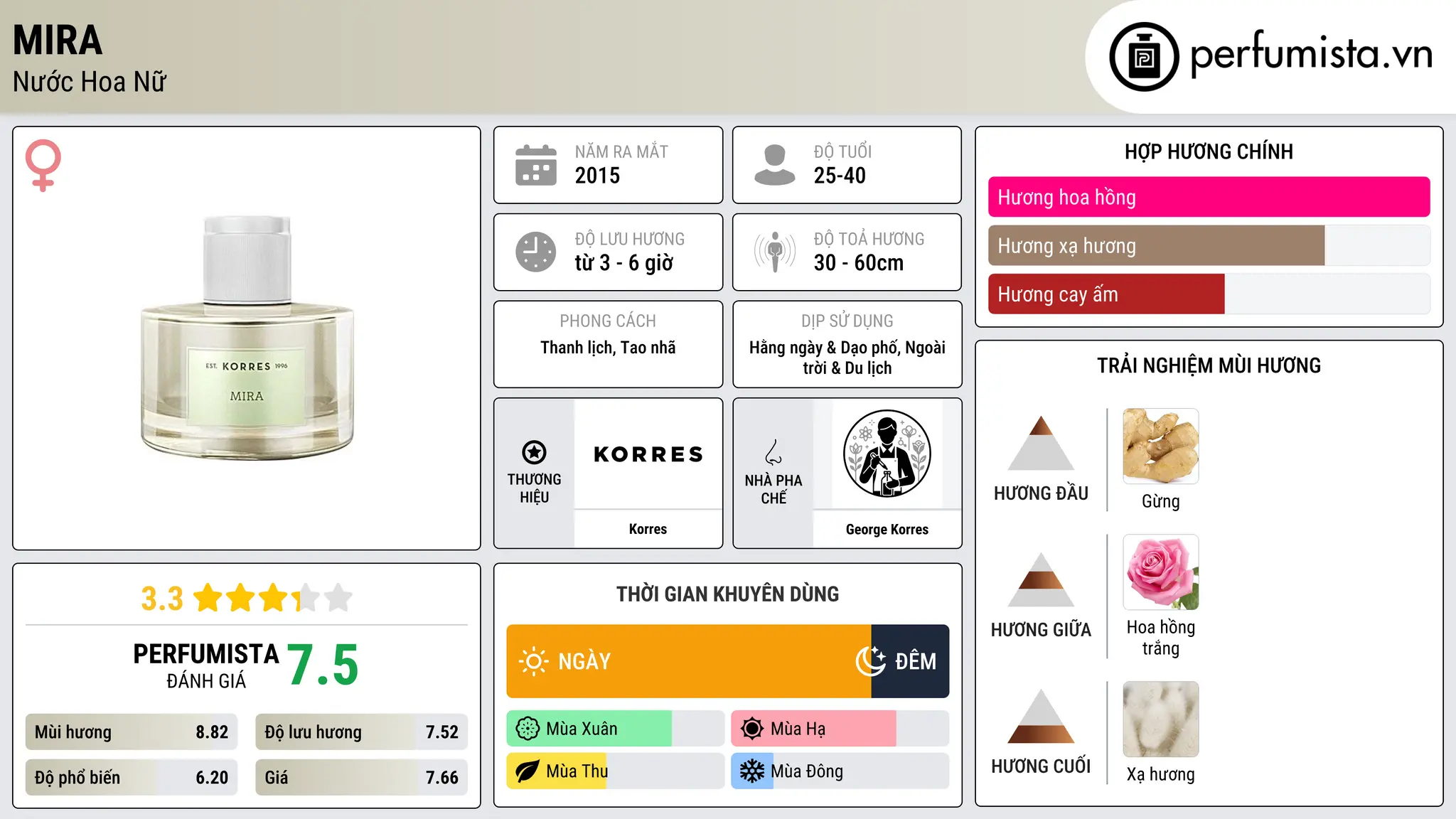Screen dimensions: 1456x819
Task: Click the calendar icon beside Năm ra mắt
Action: click(x=535, y=165)
